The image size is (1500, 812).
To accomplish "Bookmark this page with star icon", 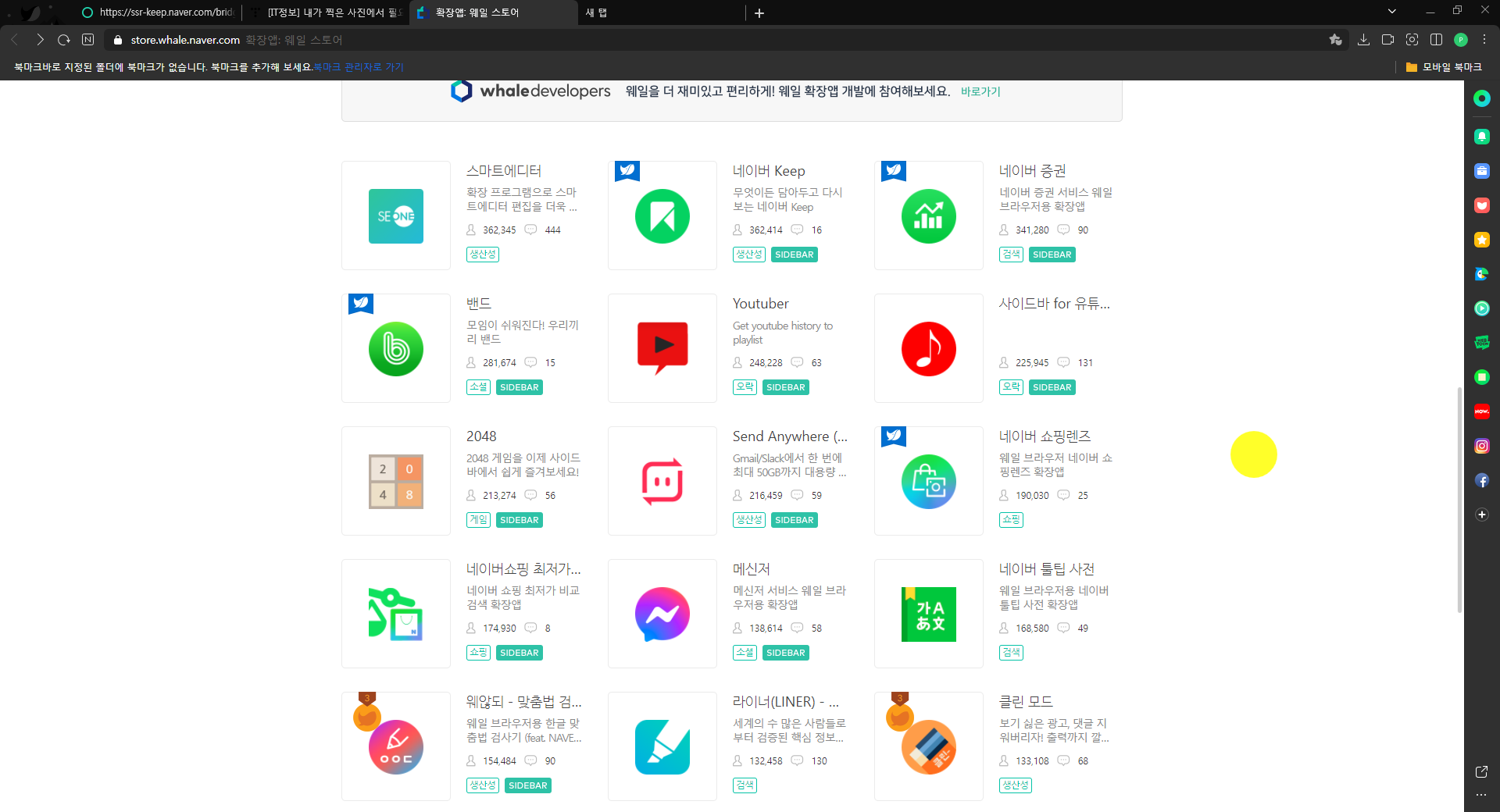I will [1335, 40].
